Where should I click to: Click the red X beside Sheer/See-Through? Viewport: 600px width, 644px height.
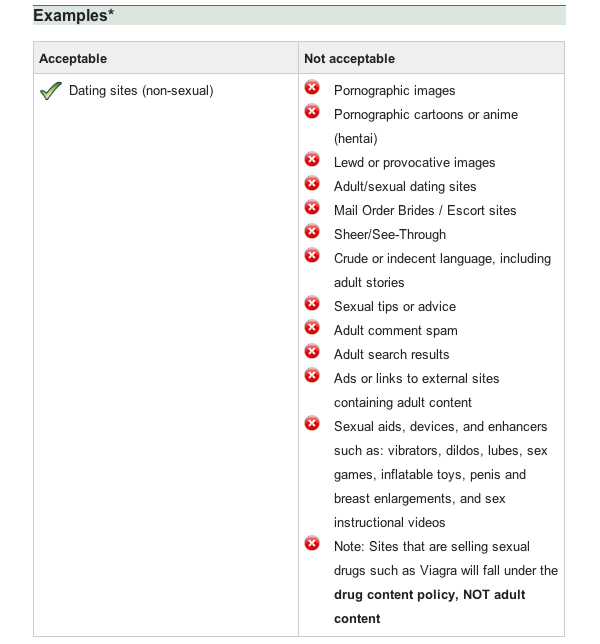(x=312, y=231)
